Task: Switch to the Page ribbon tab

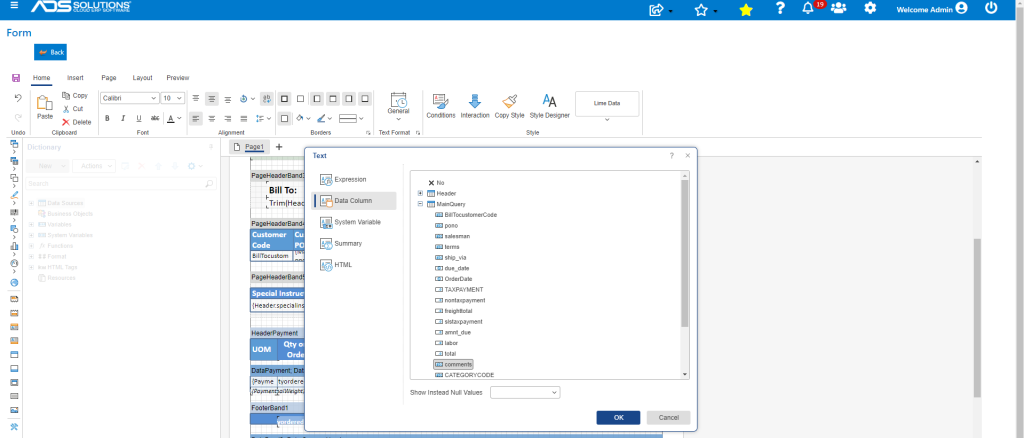Action: click(x=109, y=78)
